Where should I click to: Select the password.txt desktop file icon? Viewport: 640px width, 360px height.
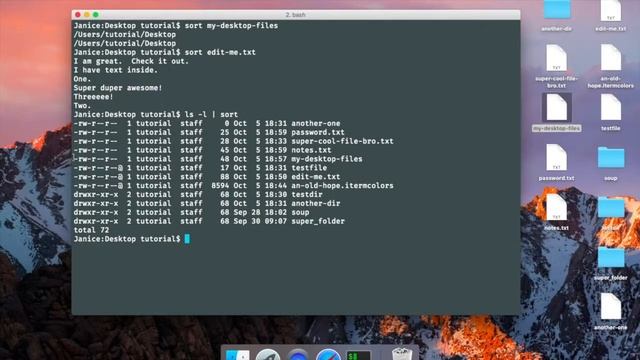(556, 158)
